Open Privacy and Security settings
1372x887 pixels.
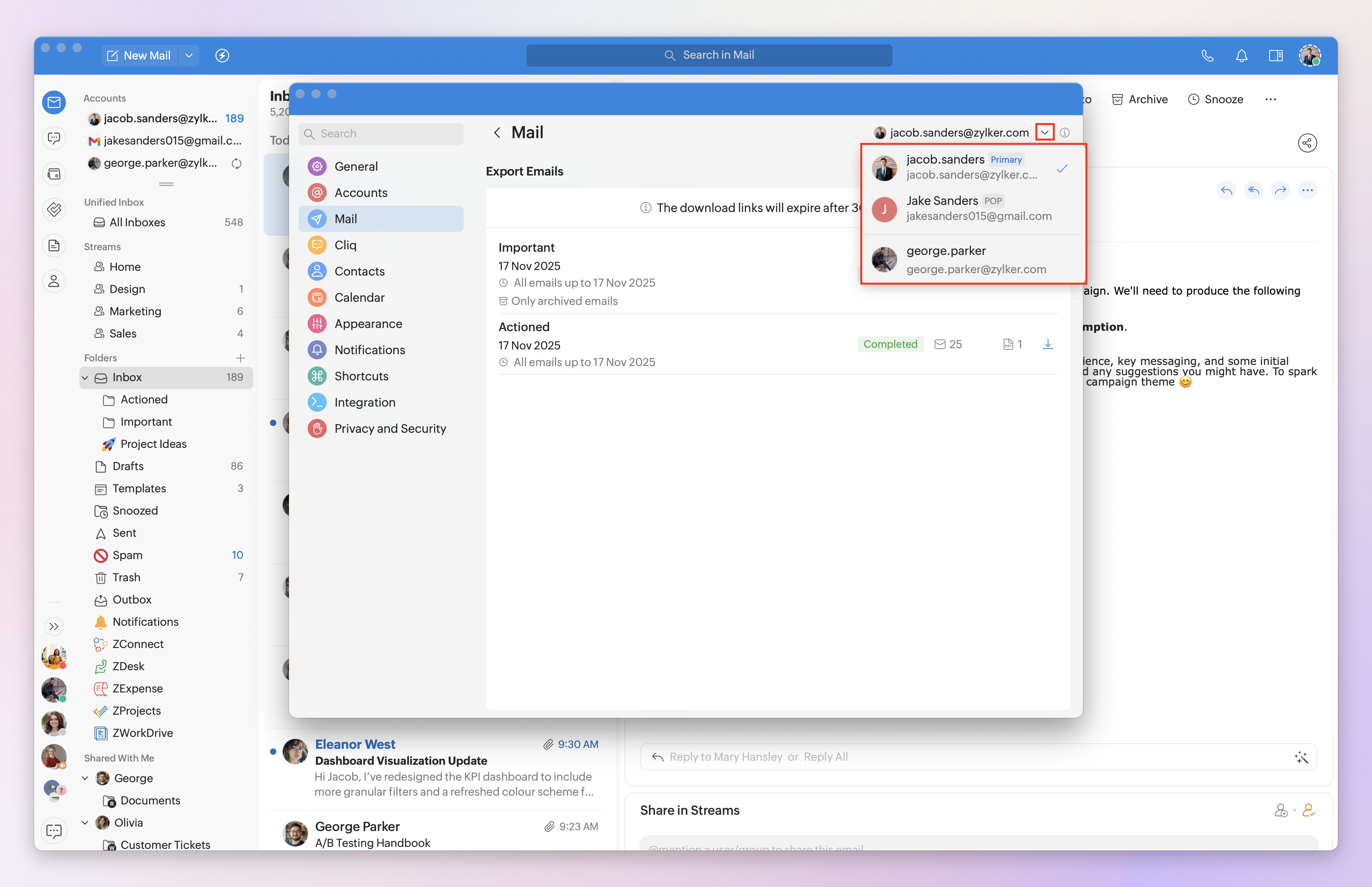click(390, 428)
